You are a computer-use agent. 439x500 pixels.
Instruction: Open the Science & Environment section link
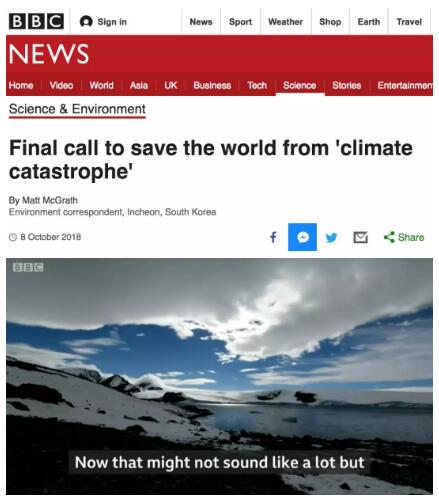point(77,109)
